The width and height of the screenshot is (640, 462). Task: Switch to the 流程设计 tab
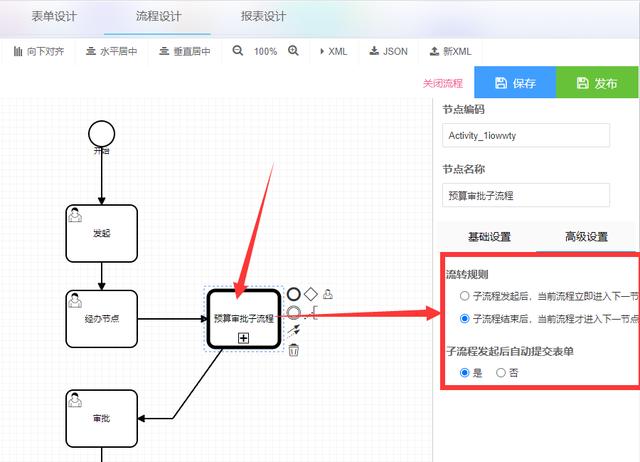[x=158, y=16]
